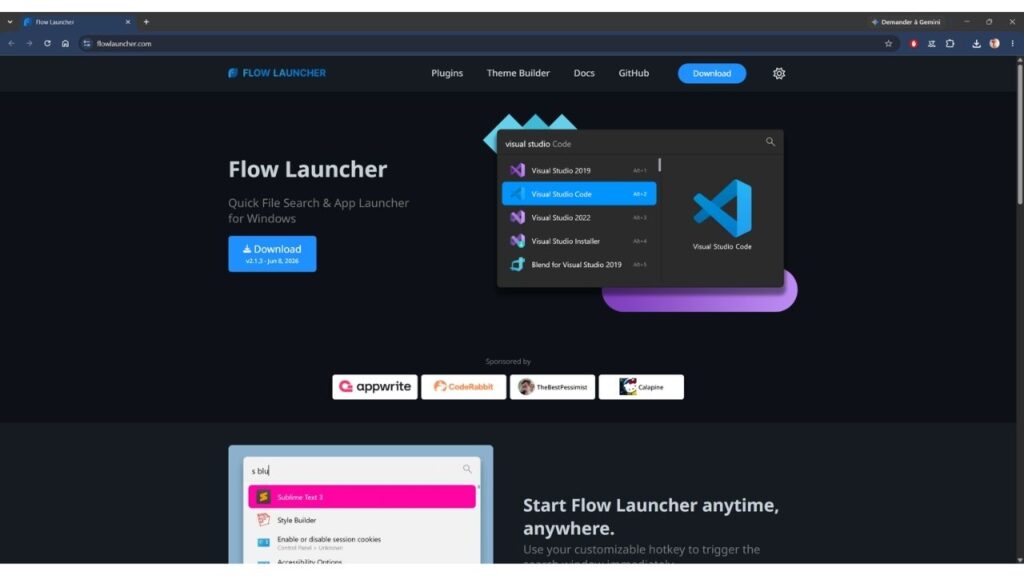Click the large Visual Studio Code preview logo
The width and height of the screenshot is (1024, 576).
pos(722,208)
